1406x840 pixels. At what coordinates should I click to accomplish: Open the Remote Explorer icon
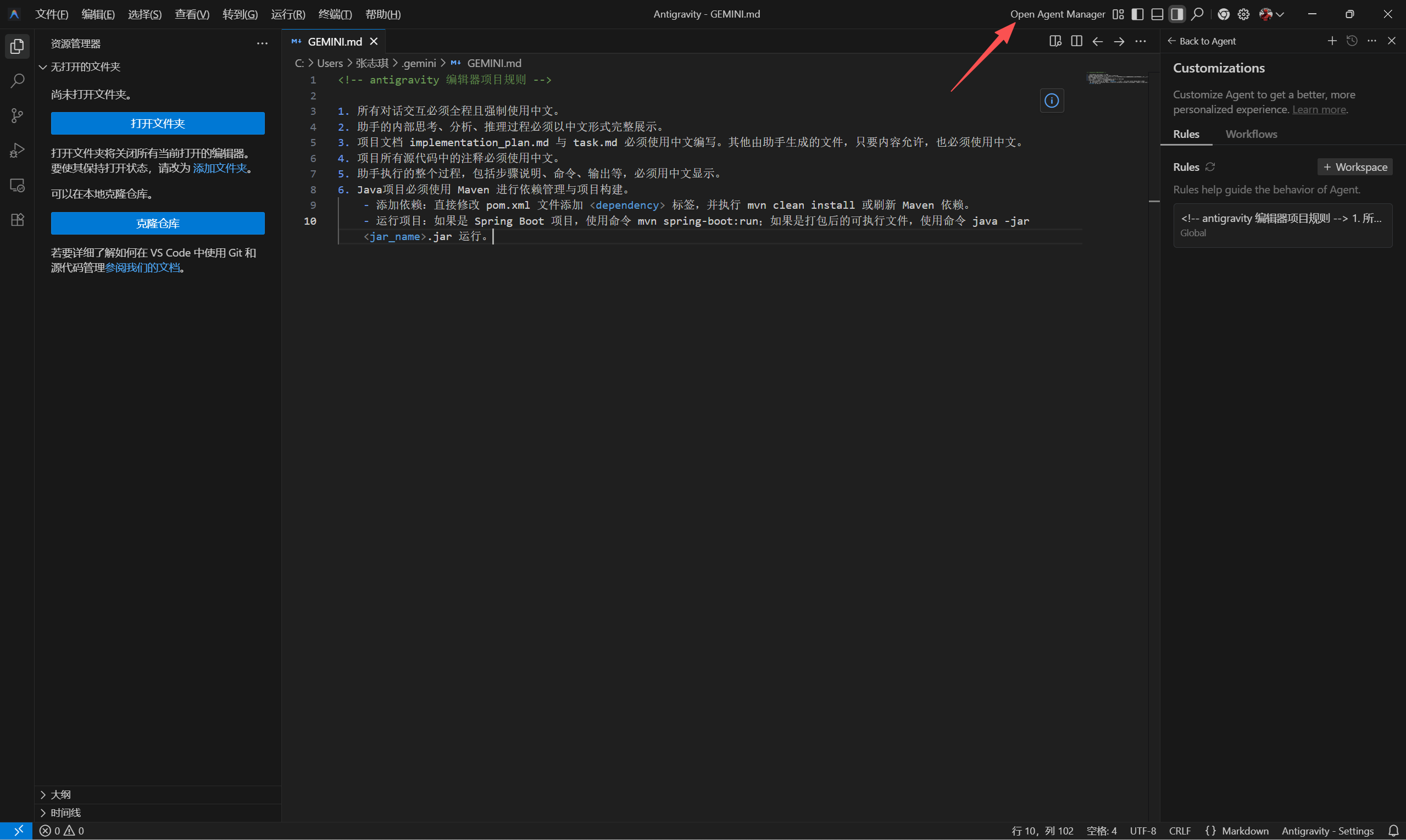pyautogui.click(x=17, y=185)
